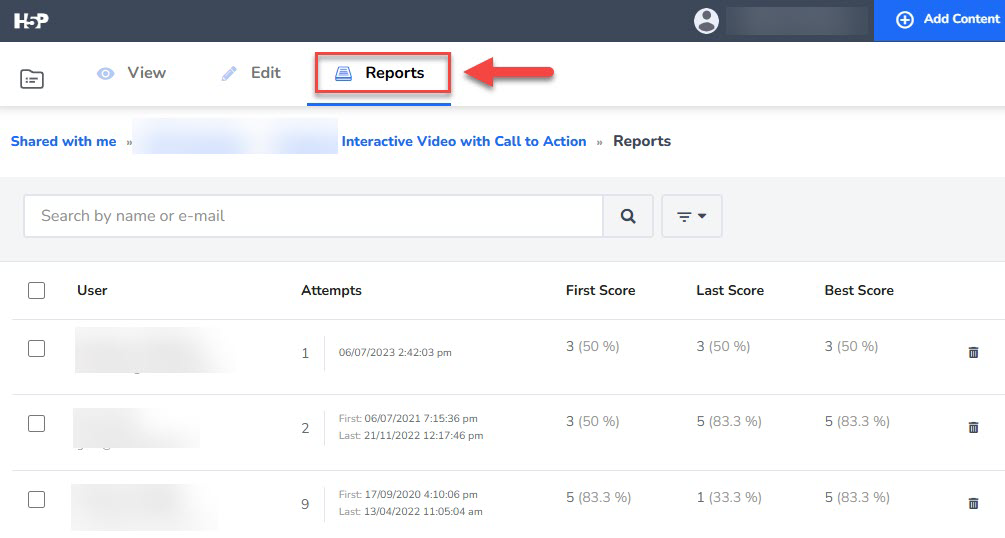Viewport: 1005px width, 538px height.
Task: Open the Reports tab
Action: pyautogui.click(x=379, y=73)
